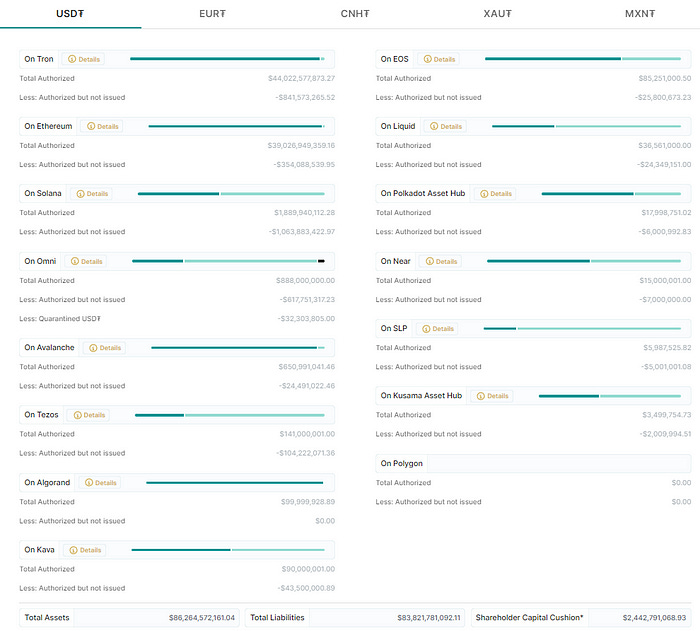The width and height of the screenshot is (700, 631).
Task: Click Algorand total $99,999,928.89
Action: click(308, 502)
